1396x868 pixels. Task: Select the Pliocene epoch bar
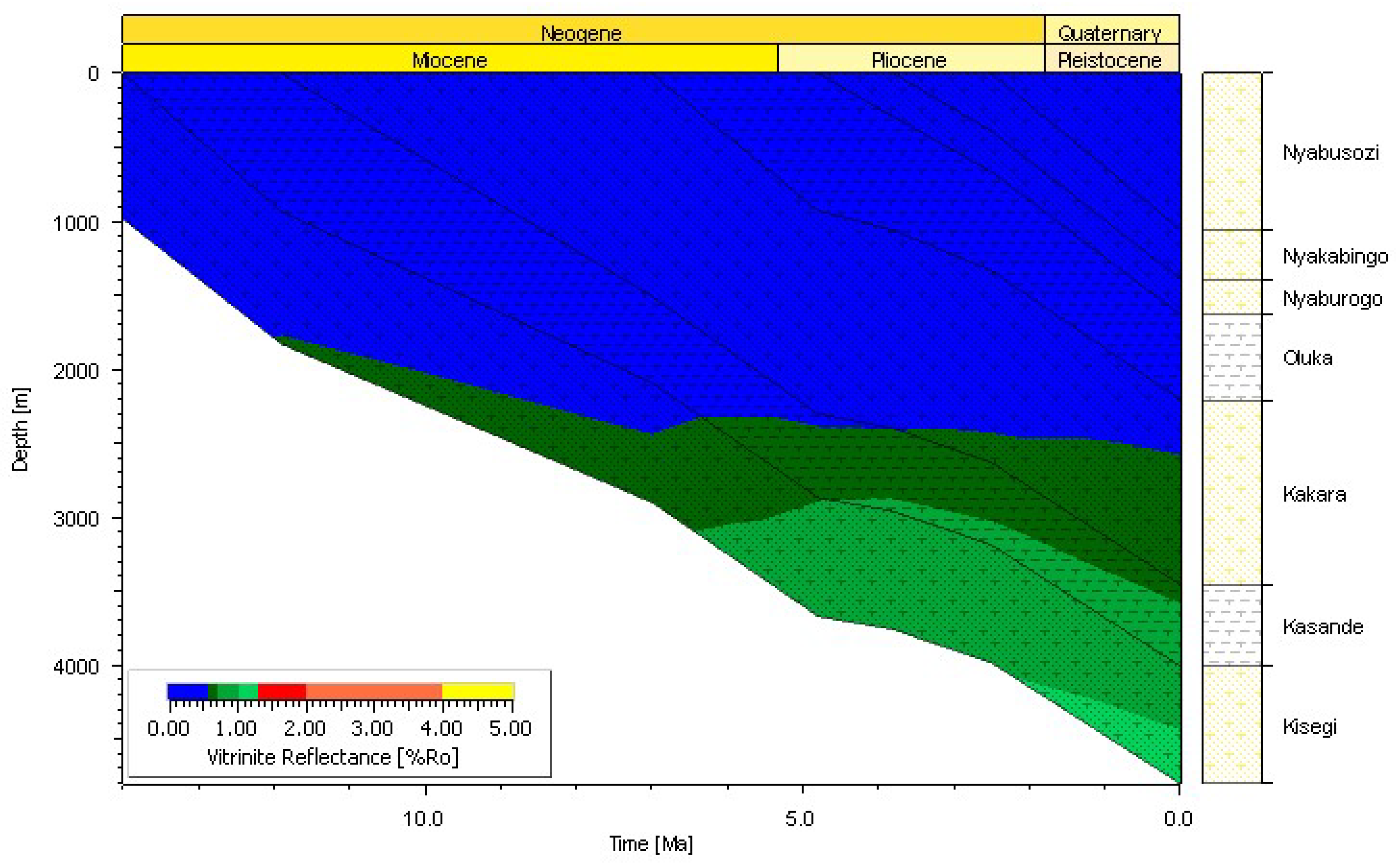(x=909, y=60)
